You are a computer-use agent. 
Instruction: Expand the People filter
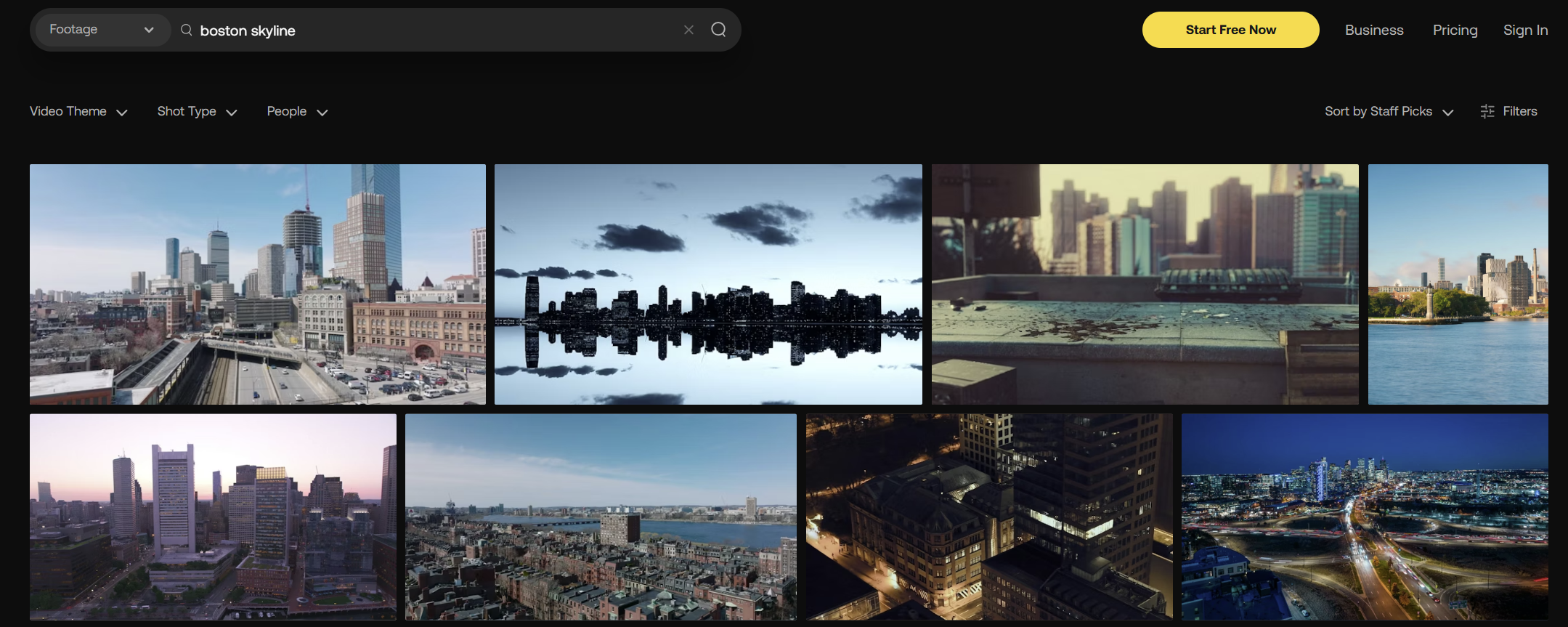click(x=297, y=111)
